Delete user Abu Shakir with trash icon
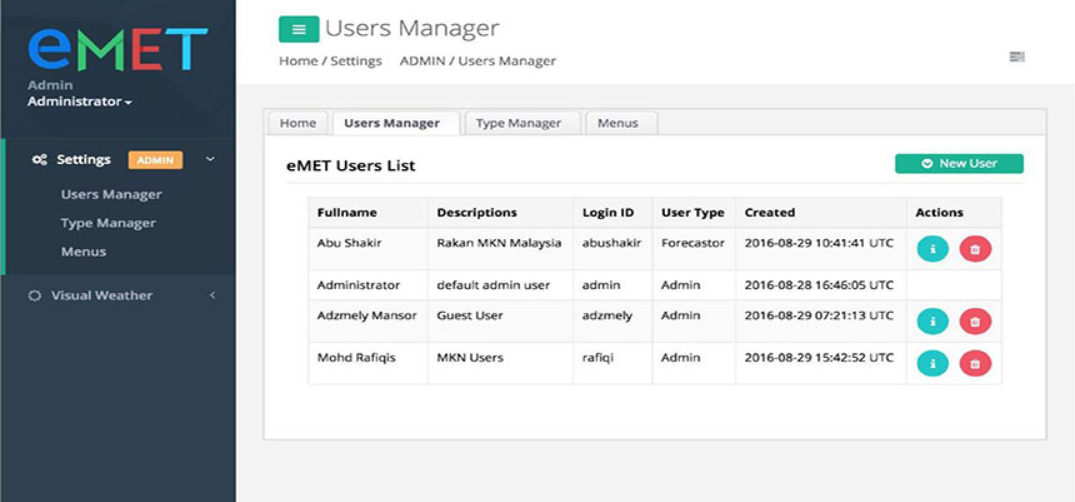Screen dimensions: 1075x502 [x=975, y=249]
